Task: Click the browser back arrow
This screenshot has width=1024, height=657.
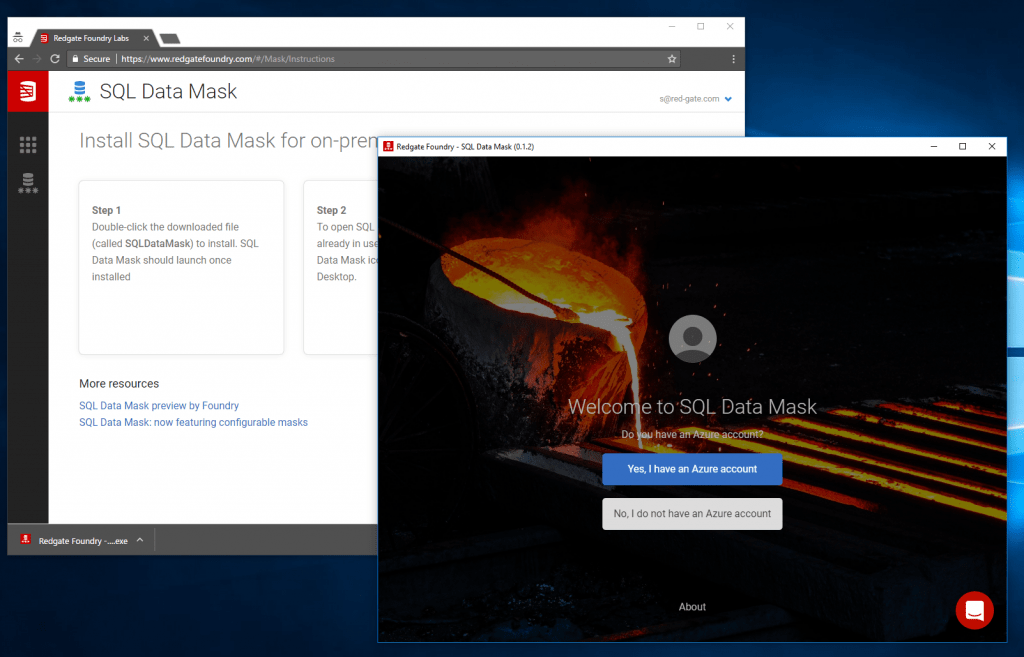Action: pyautogui.click(x=18, y=59)
